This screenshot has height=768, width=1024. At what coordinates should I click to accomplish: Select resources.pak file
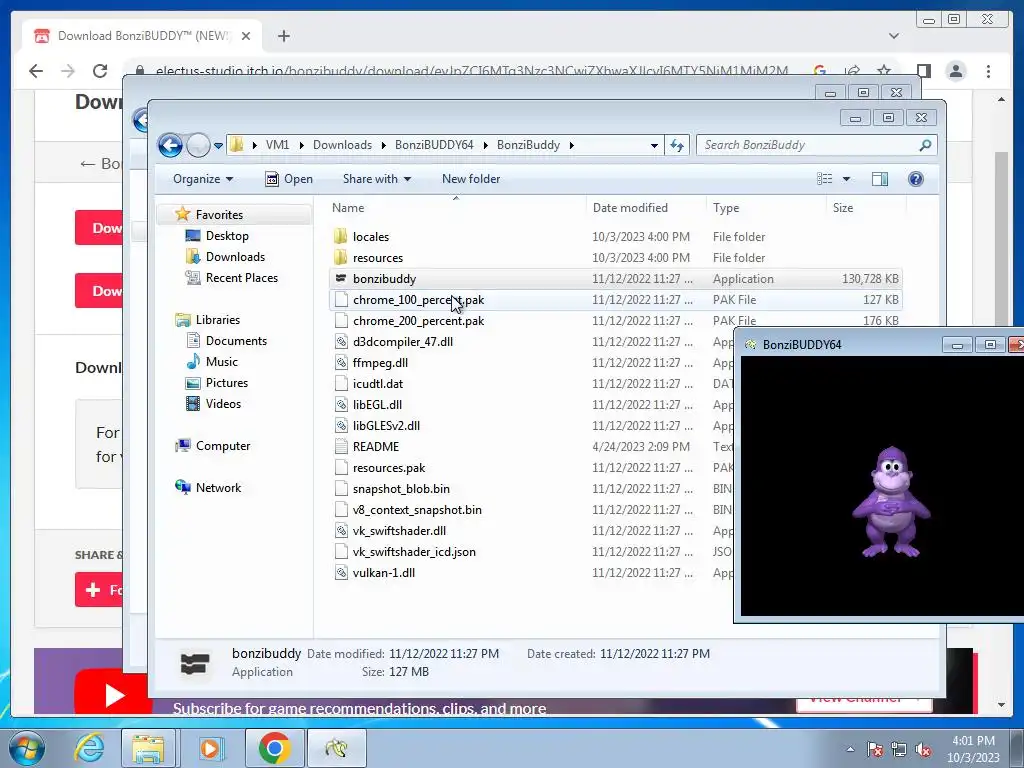(x=389, y=468)
